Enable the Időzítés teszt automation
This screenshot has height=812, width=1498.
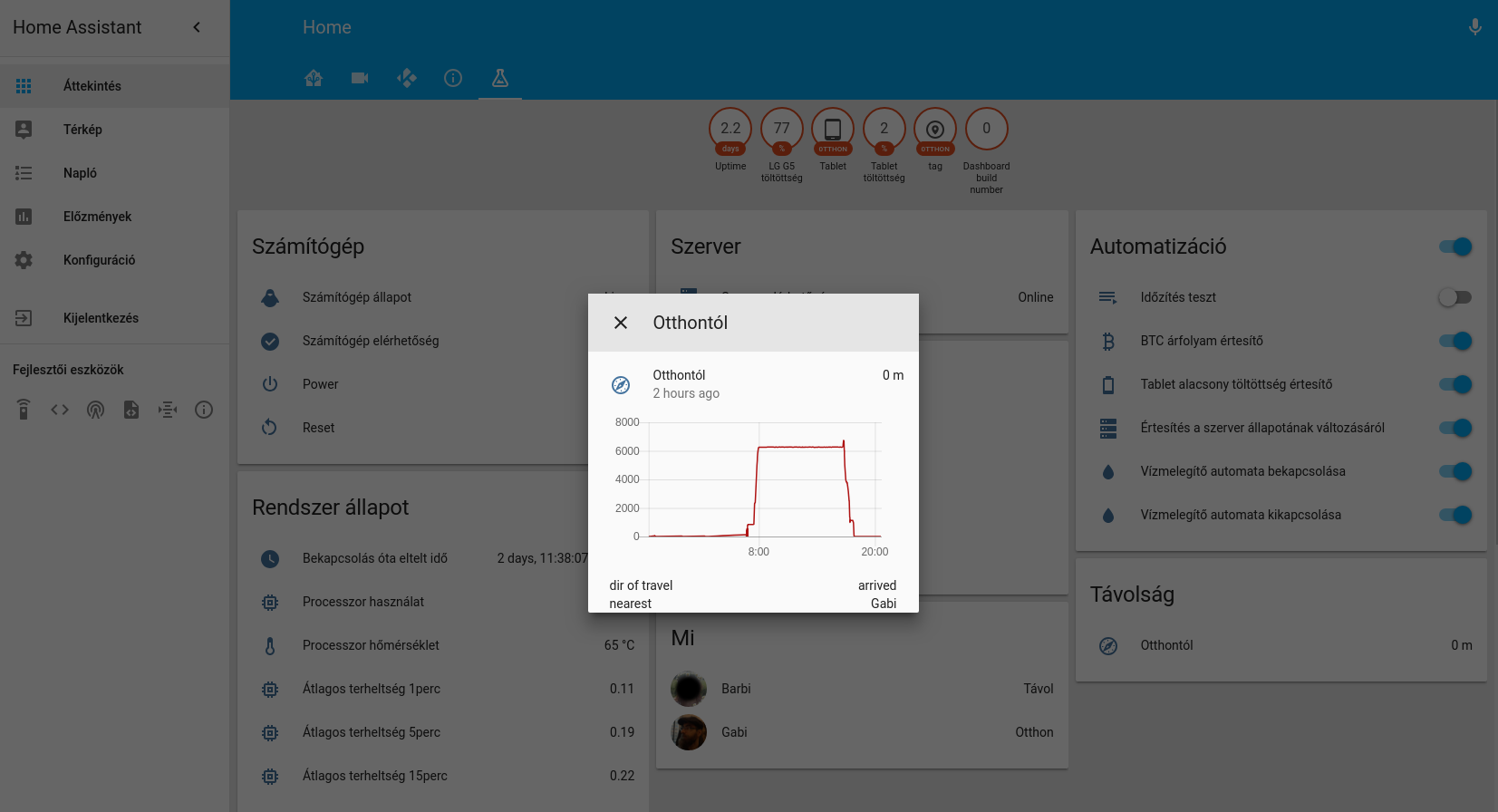(1455, 297)
